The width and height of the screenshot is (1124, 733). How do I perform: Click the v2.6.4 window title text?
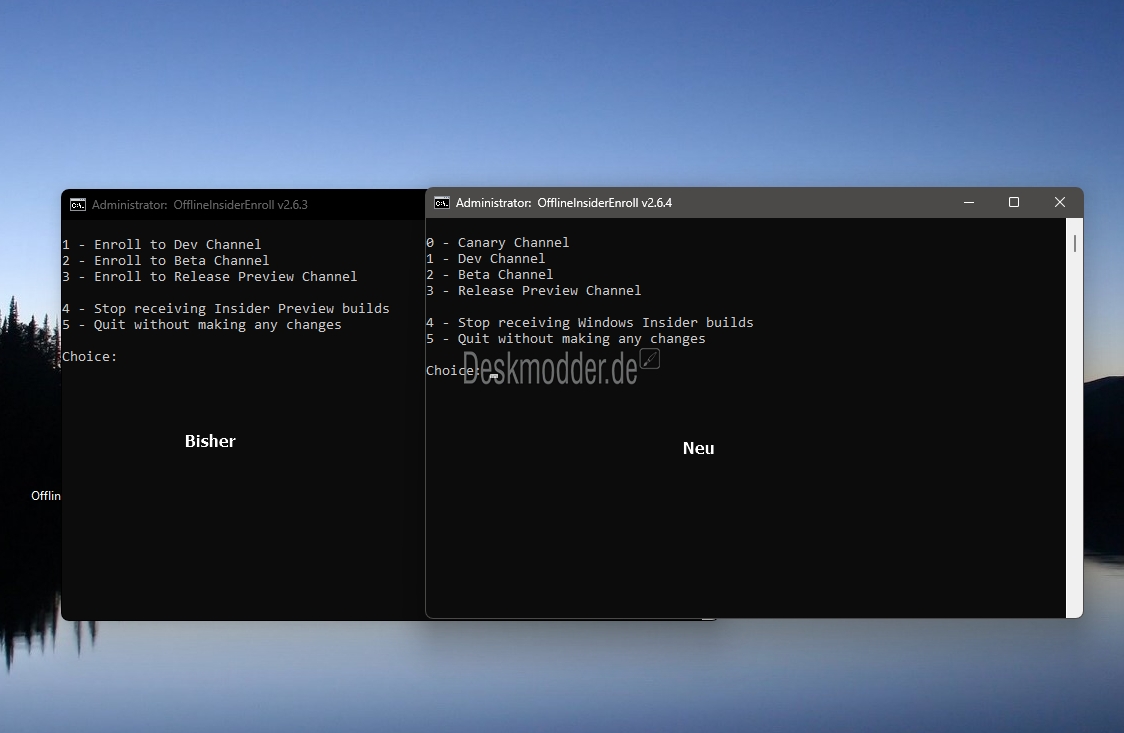click(x=563, y=203)
